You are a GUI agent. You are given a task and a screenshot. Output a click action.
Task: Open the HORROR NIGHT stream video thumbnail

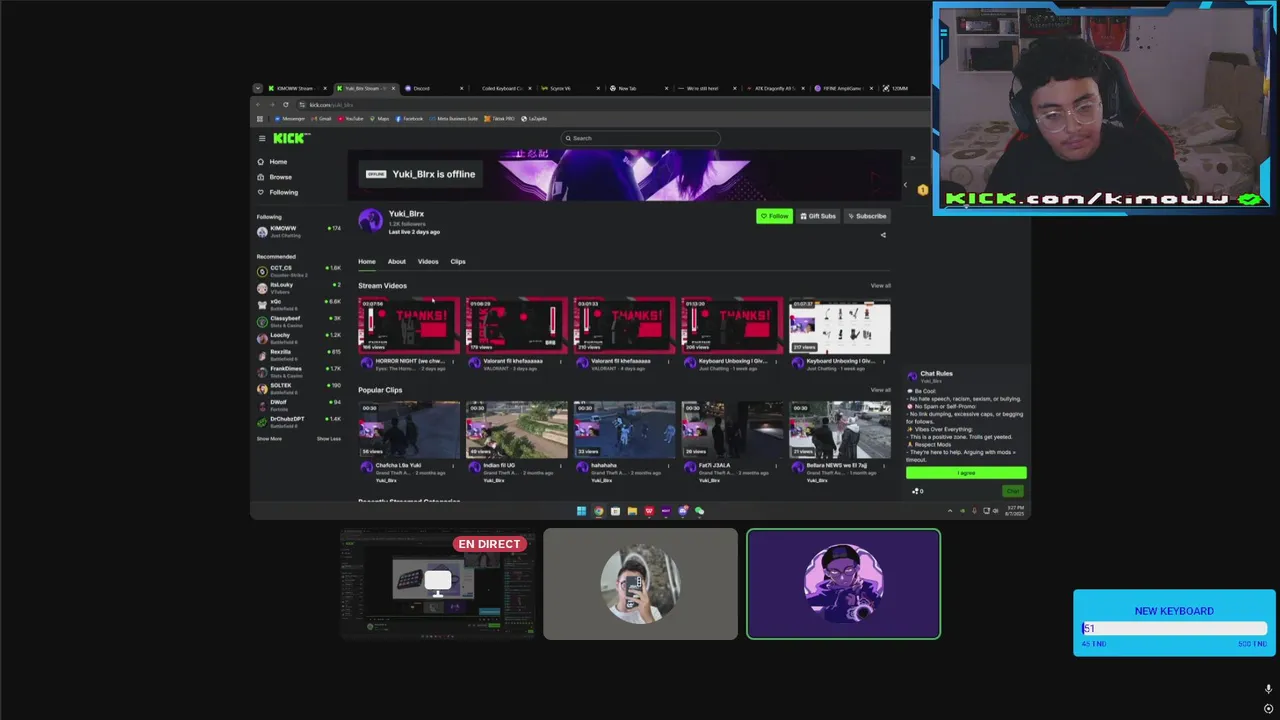pos(409,325)
